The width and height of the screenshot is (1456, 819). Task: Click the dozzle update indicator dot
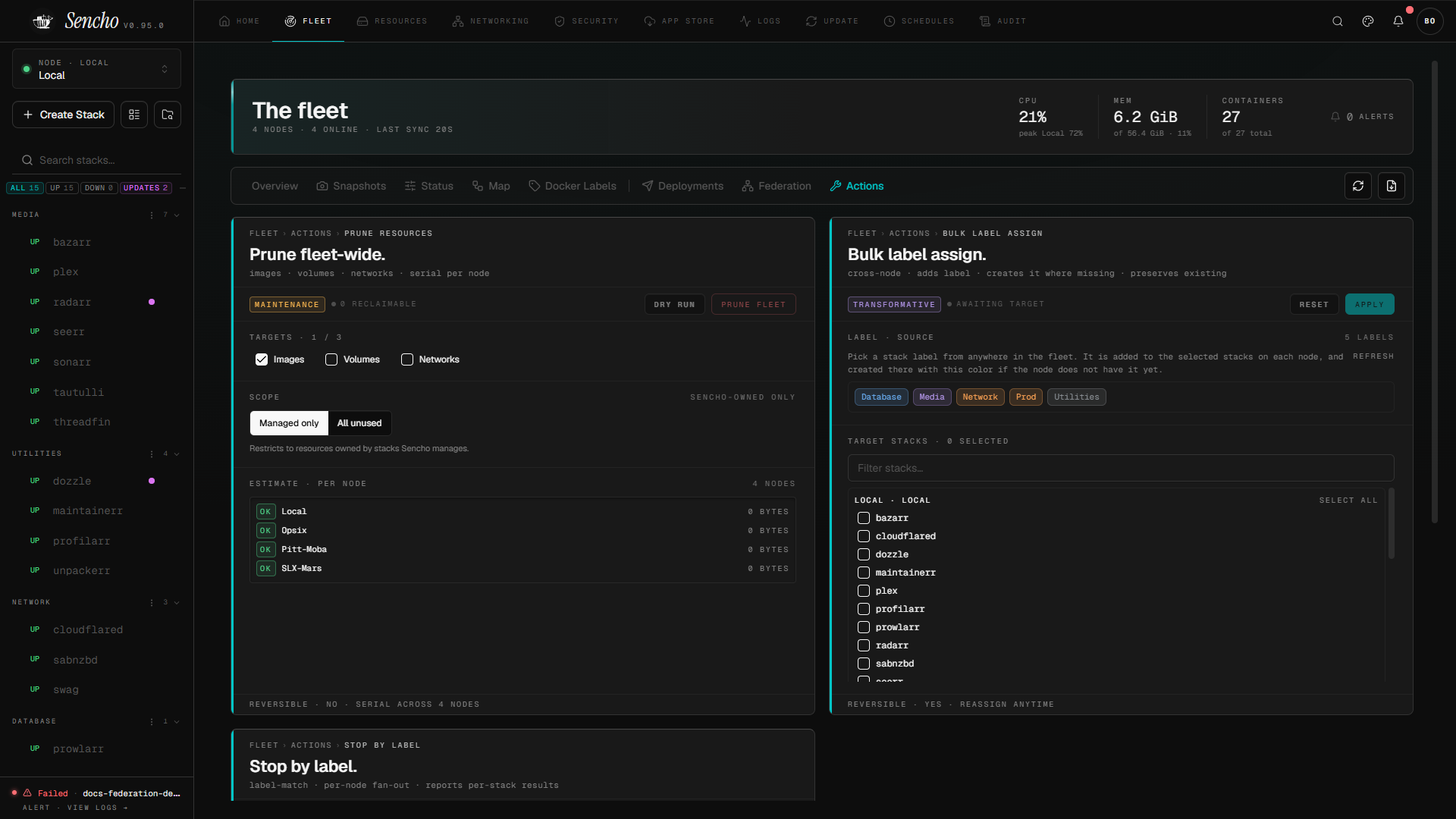click(152, 481)
